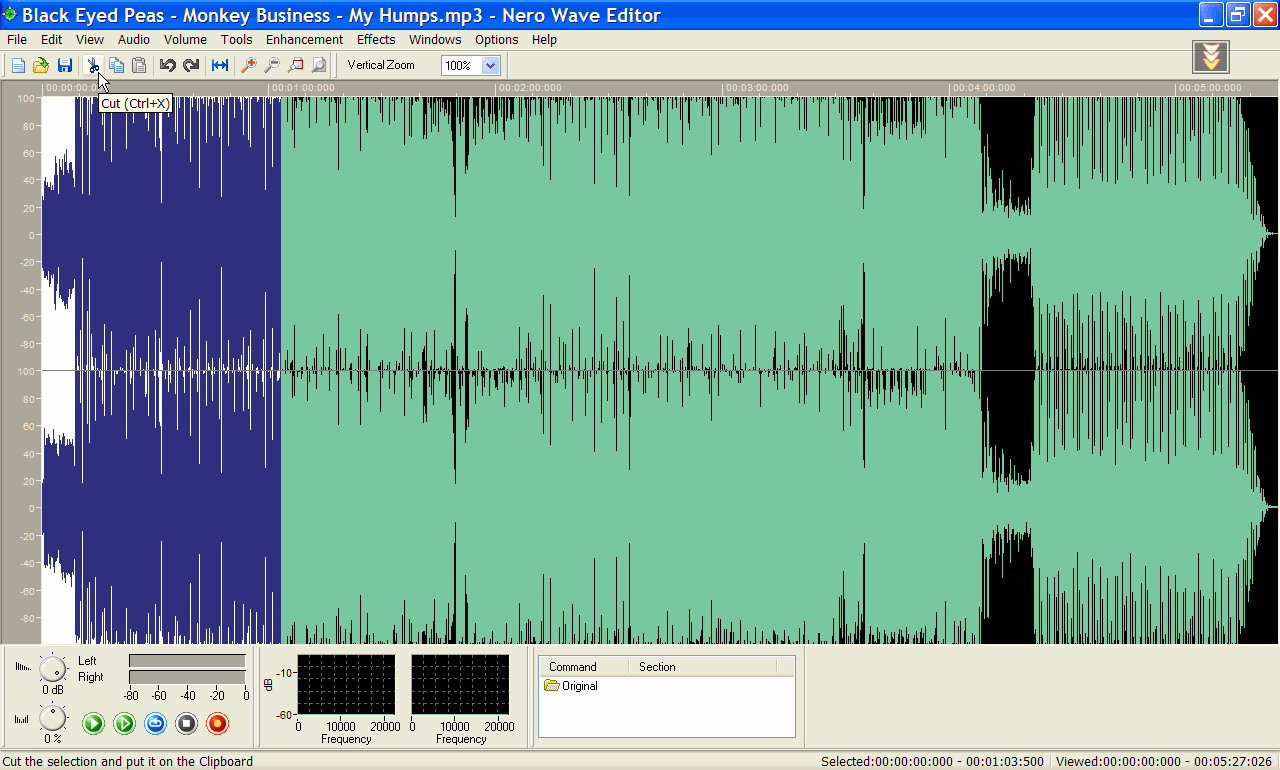Undo the last action

point(168,65)
